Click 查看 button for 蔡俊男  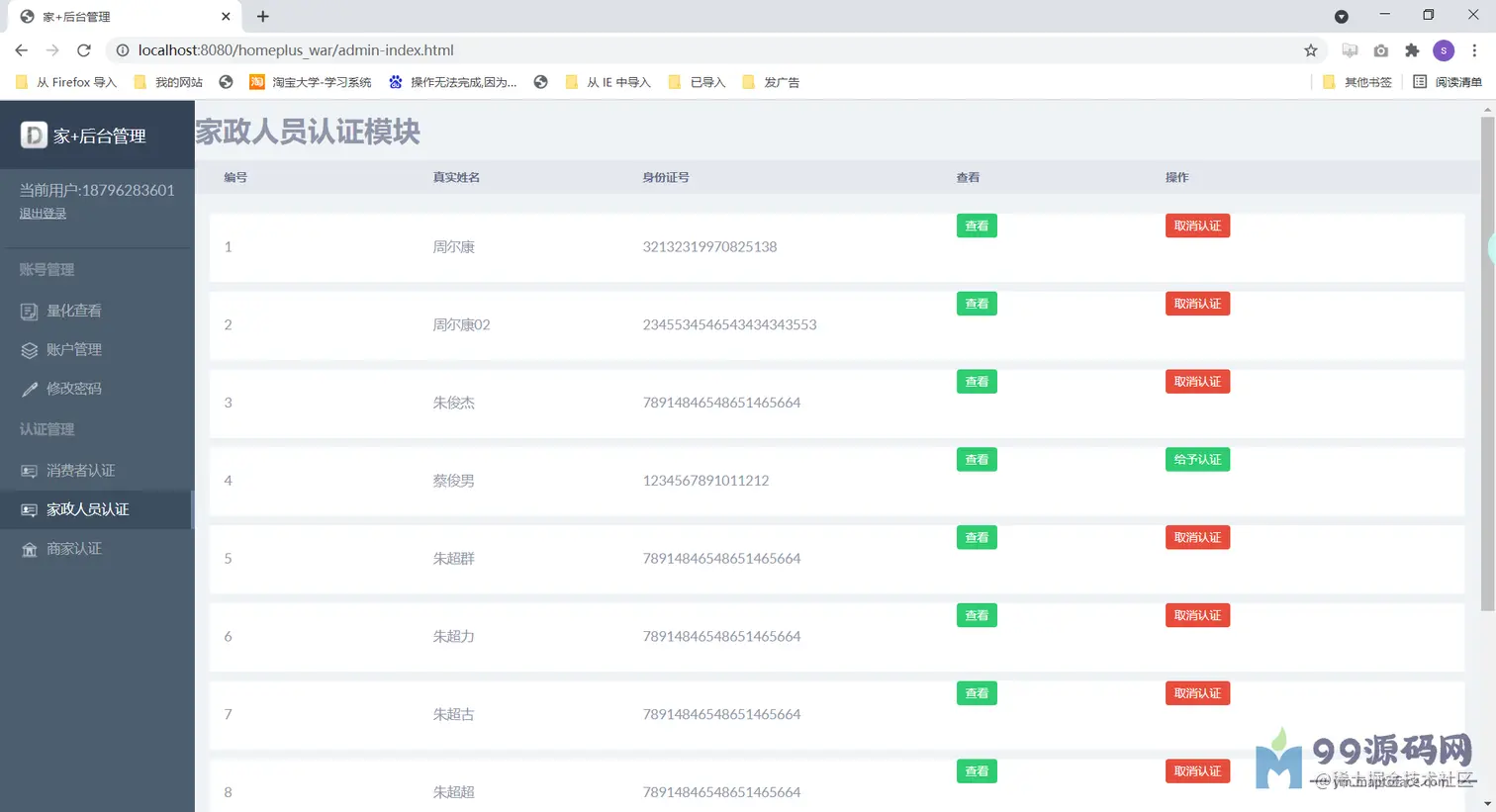point(977,460)
